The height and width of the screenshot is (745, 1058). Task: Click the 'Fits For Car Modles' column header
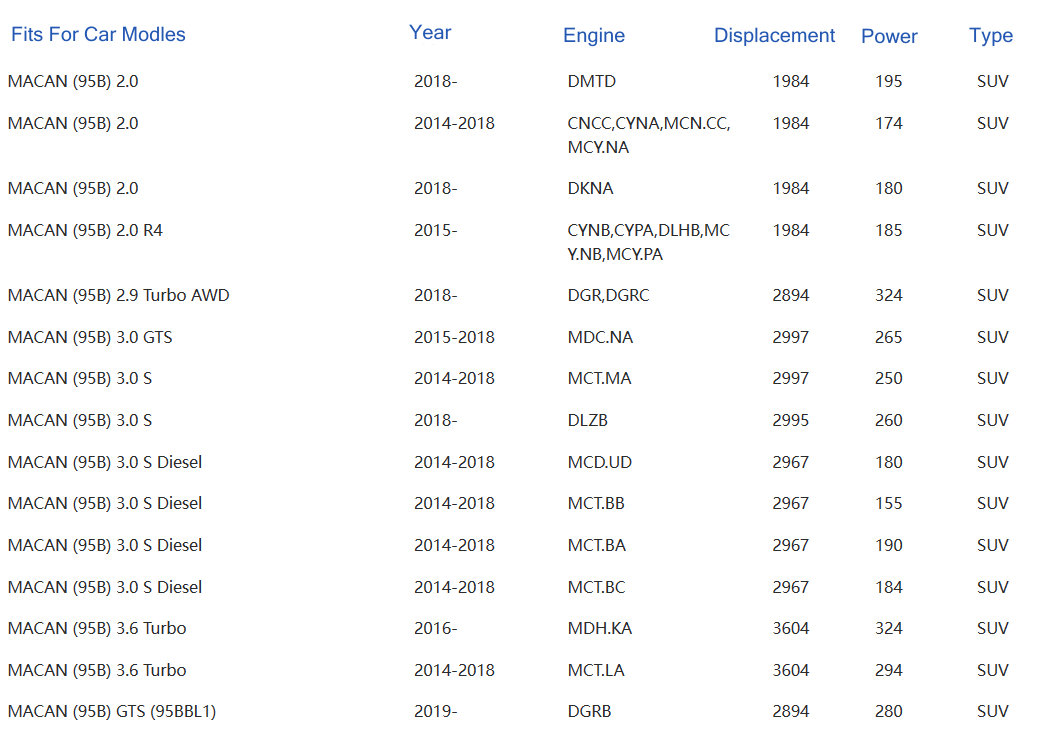click(x=98, y=34)
